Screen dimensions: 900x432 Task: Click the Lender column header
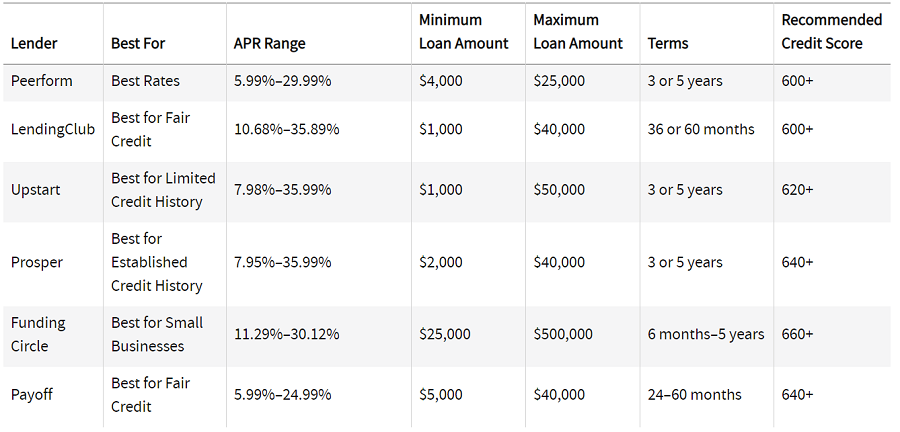pyautogui.click(x=34, y=44)
